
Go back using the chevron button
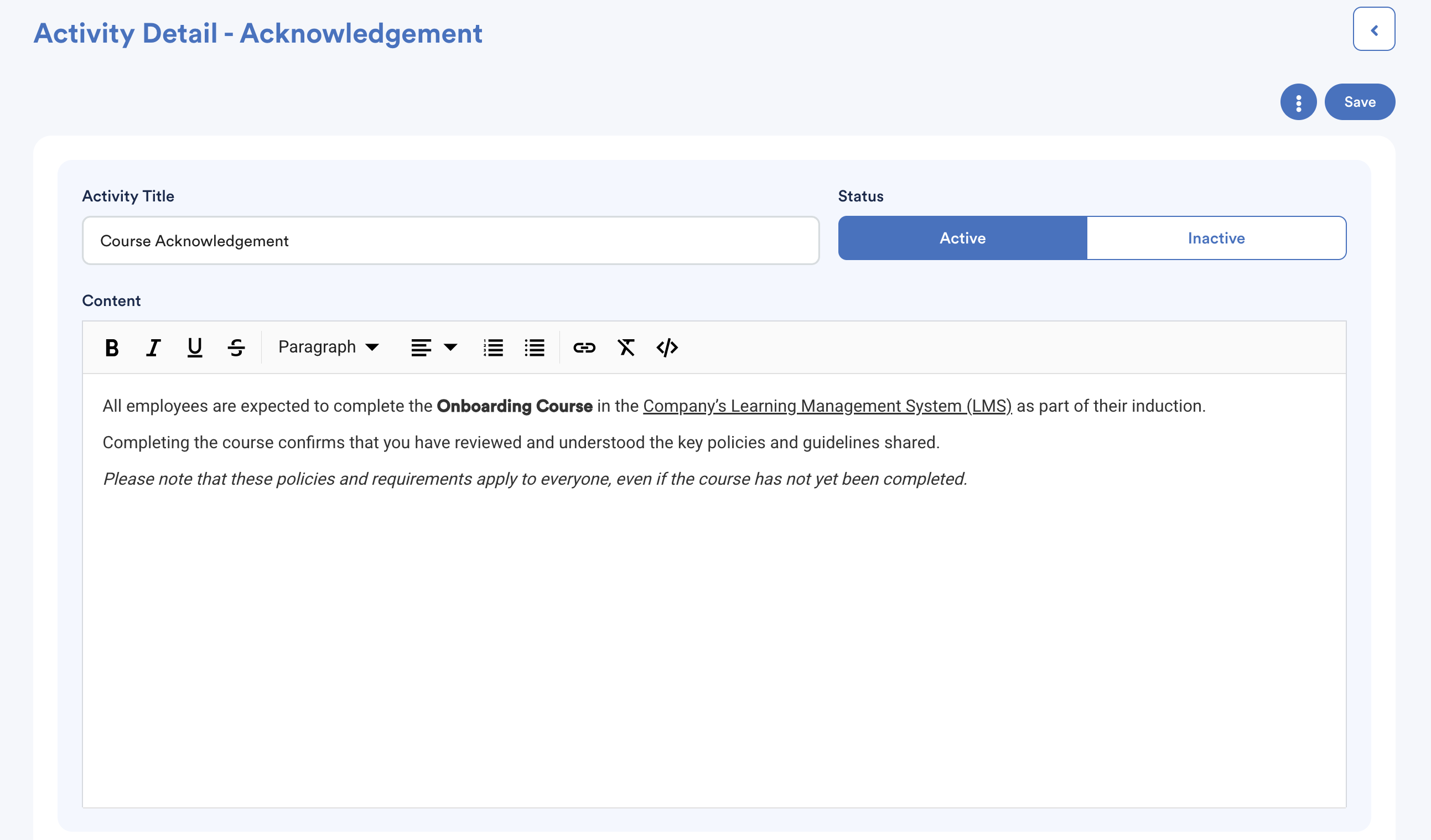1373,29
